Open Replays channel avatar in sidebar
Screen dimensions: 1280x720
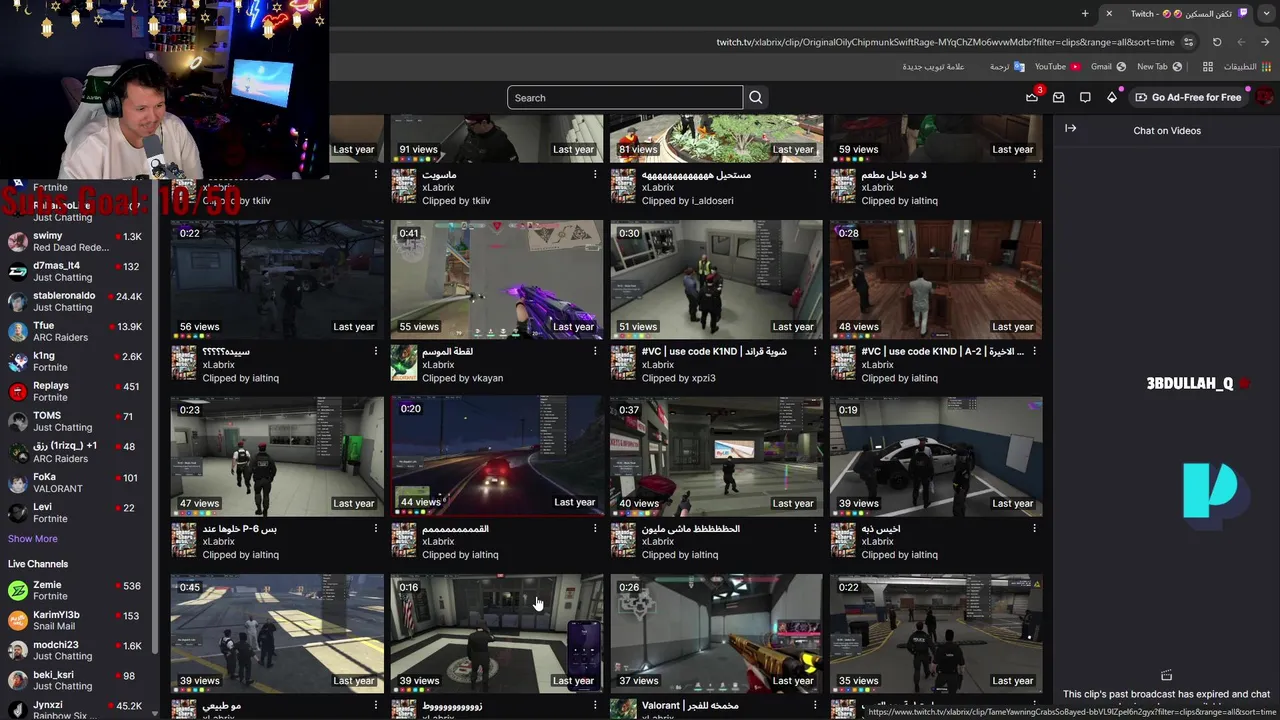[18, 392]
